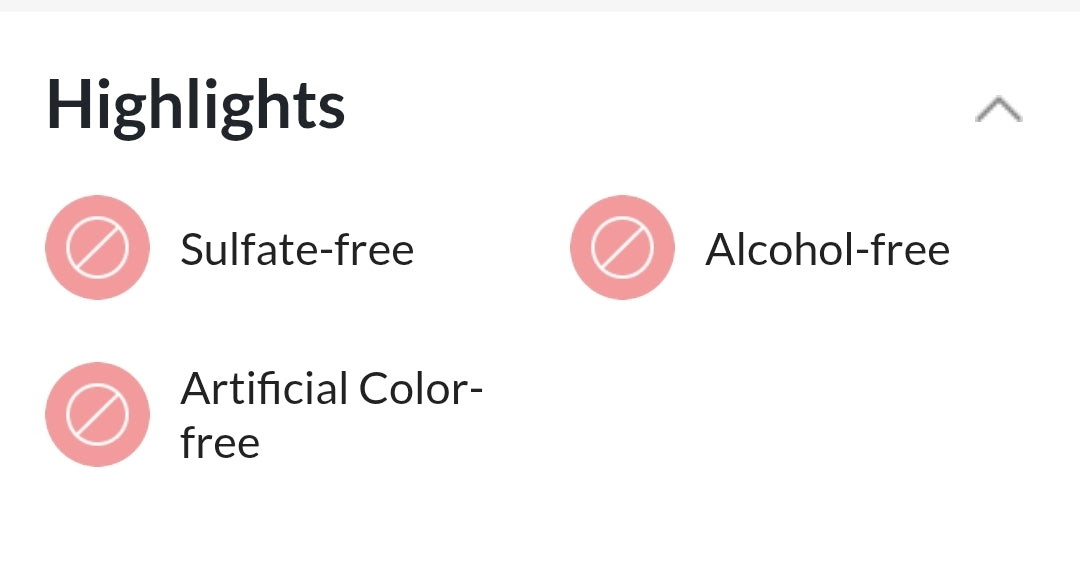Choose the Sulfate-free highlight item
The image size is (1080, 571).
click(297, 249)
